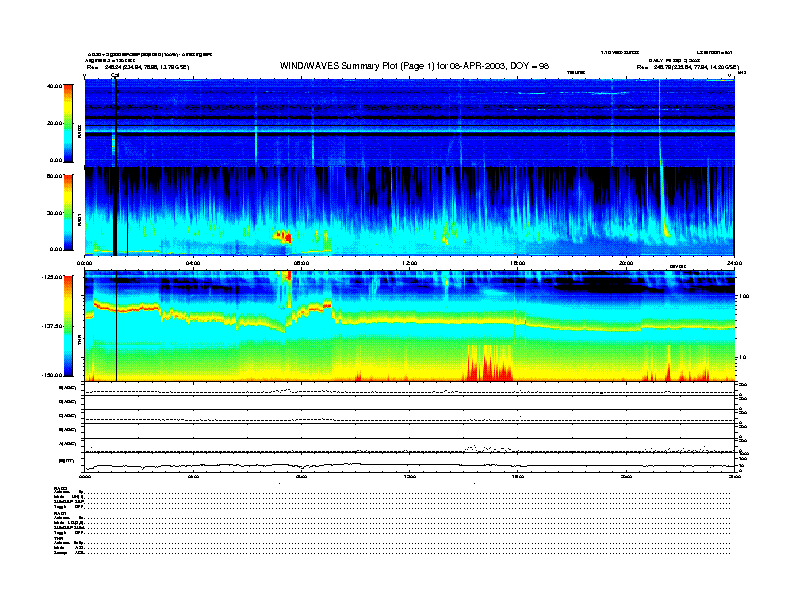This screenshot has width=792, height=612.
Task: Click the 12:00 tick label under the |B| panel
Action: (x=410, y=477)
